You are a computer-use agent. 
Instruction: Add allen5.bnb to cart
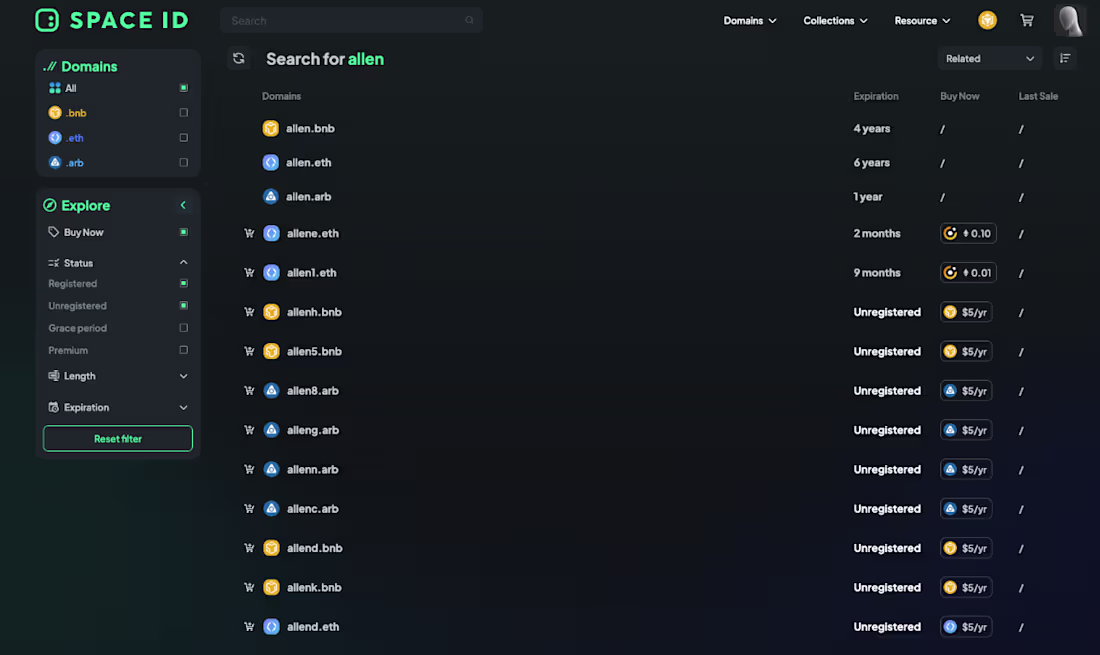pos(249,351)
